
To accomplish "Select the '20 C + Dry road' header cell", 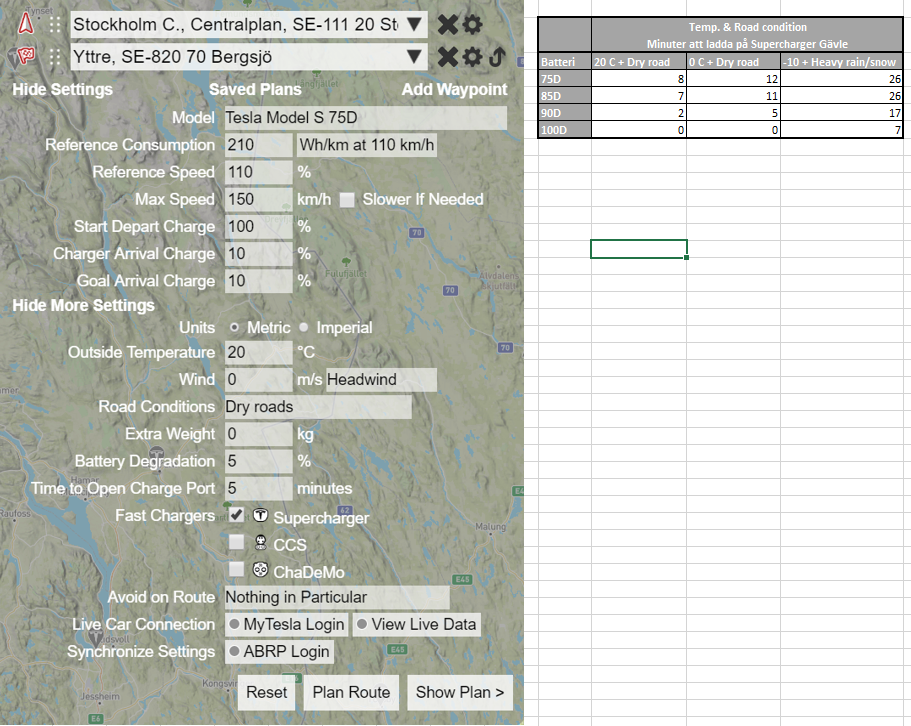I will (639, 62).
